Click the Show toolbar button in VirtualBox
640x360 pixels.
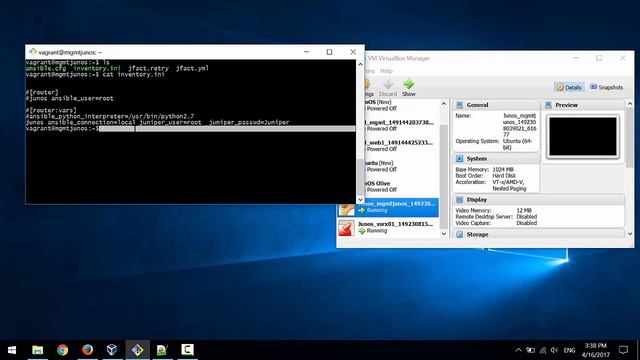pyautogui.click(x=409, y=88)
